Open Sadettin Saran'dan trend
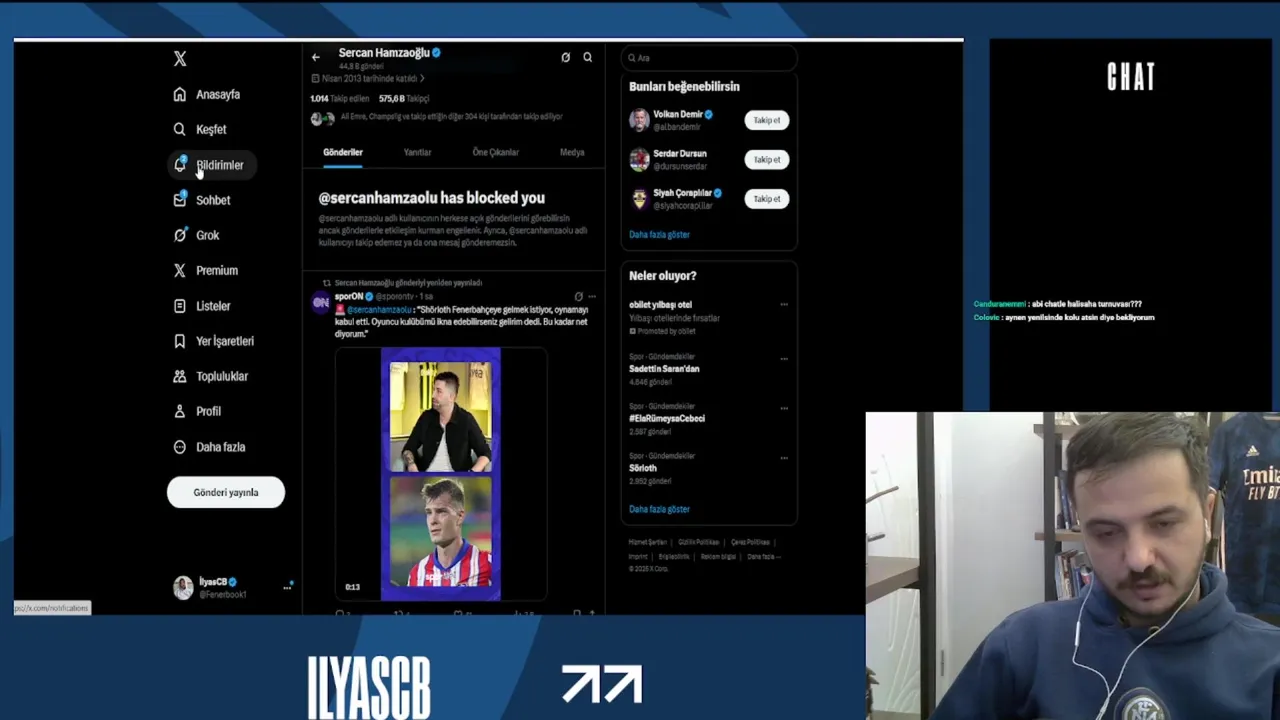Image resolution: width=1280 pixels, height=720 pixels. point(664,369)
